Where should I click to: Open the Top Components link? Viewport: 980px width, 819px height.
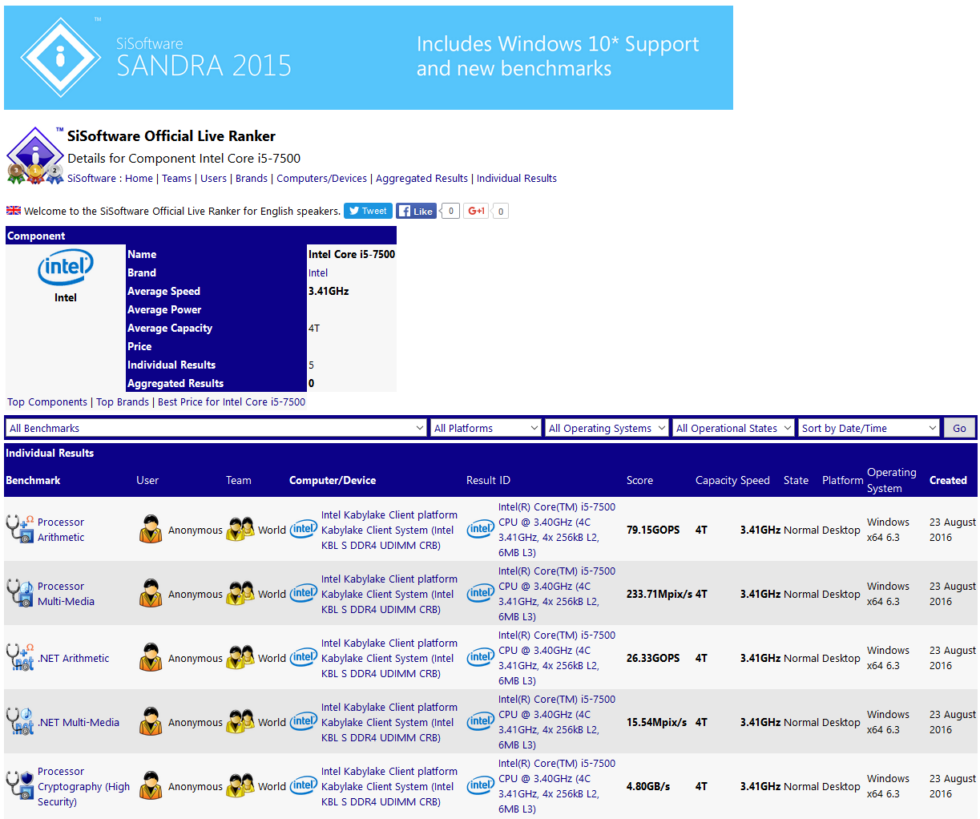pyautogui.click(x=48, y=402)
